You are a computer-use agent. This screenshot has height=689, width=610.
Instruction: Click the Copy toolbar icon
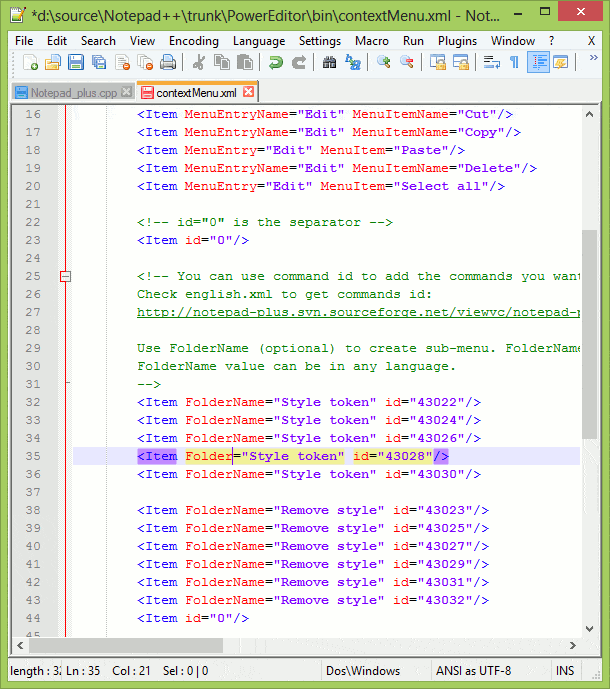pyautogui.click(x=222, y=62)
